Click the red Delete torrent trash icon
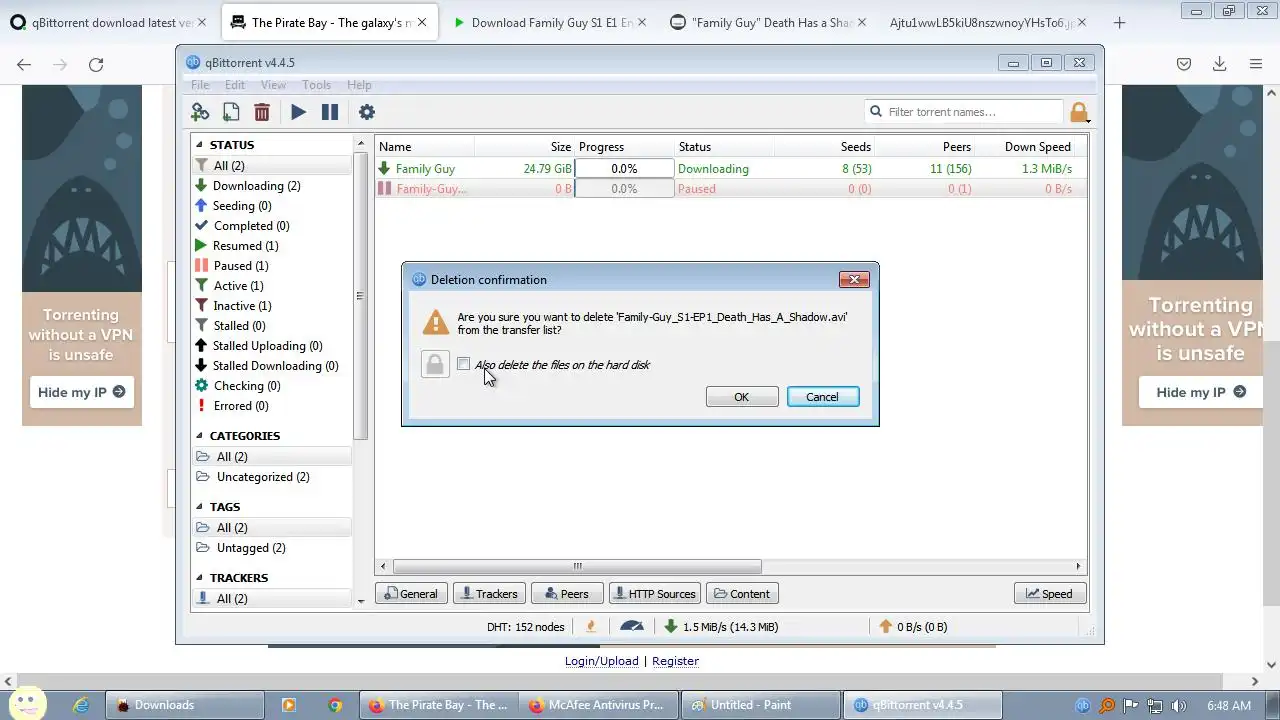1280x720 pixels. (x=262, y=112)
